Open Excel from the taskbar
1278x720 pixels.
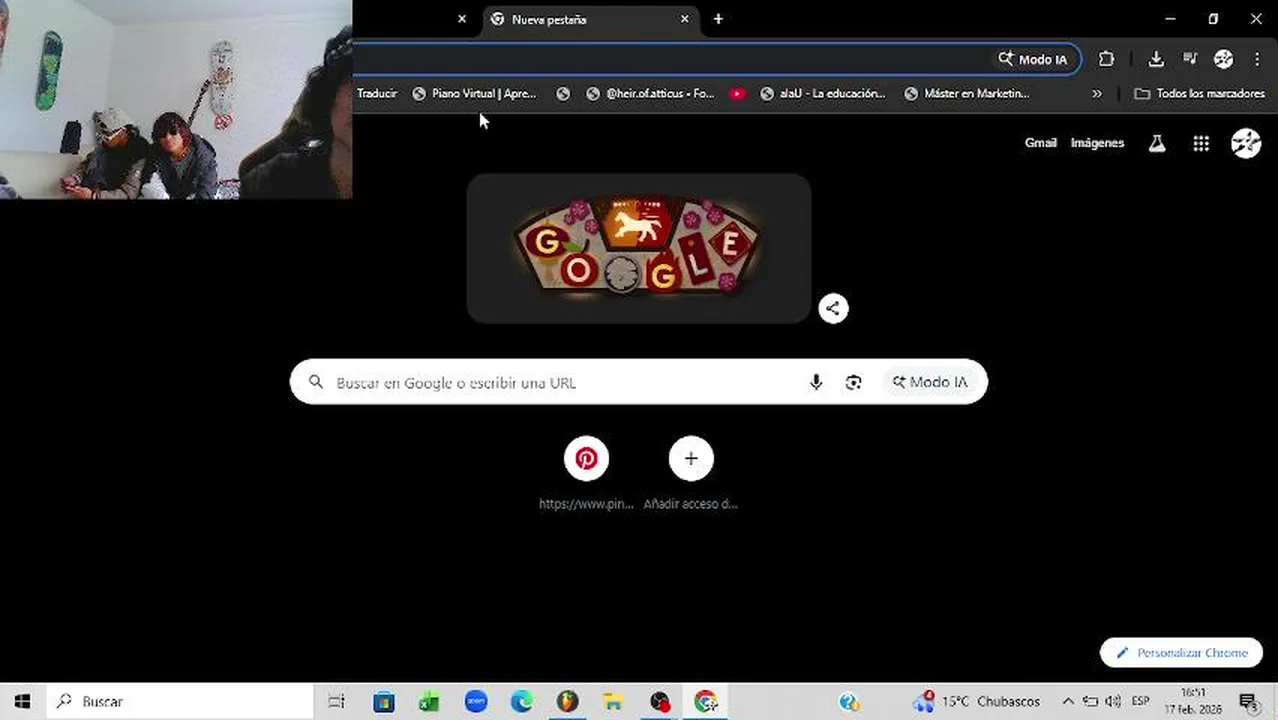(x=429, y=702)
